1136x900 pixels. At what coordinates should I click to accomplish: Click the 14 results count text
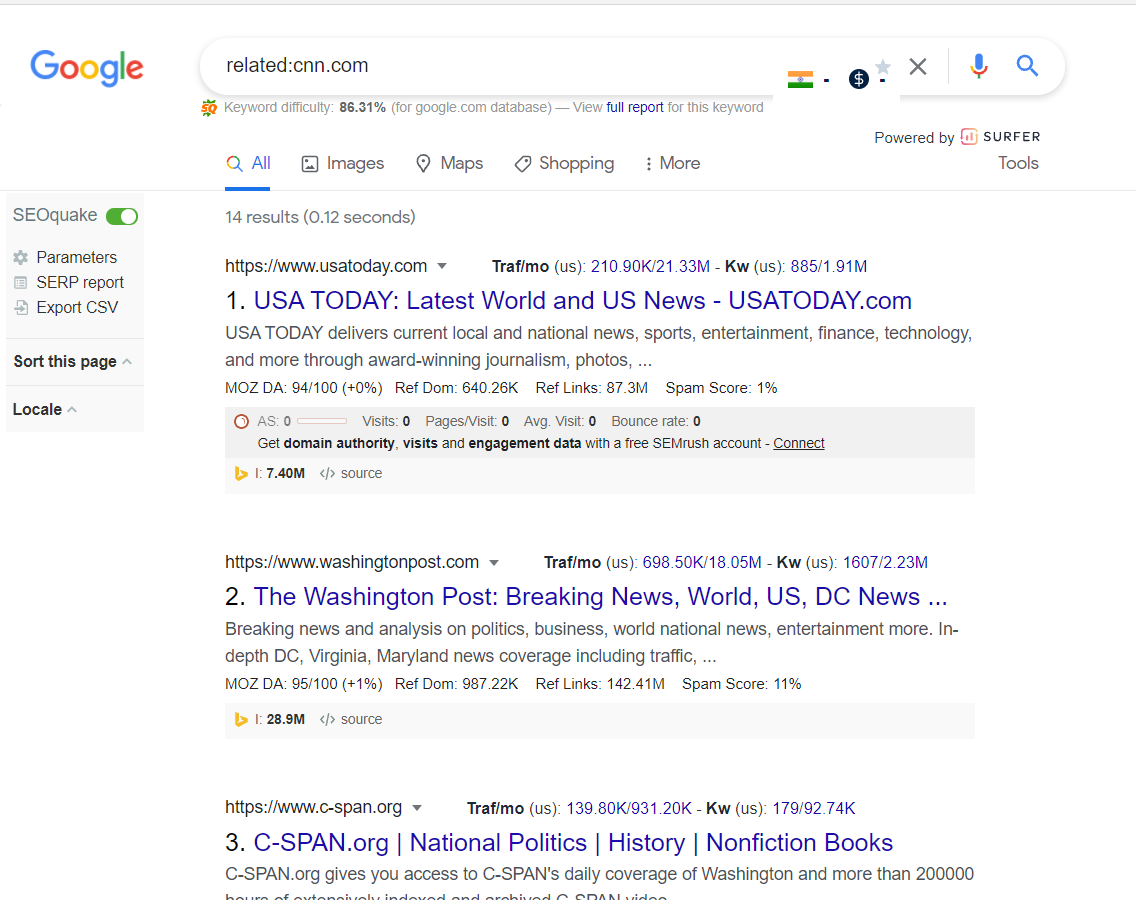point(320,217)
